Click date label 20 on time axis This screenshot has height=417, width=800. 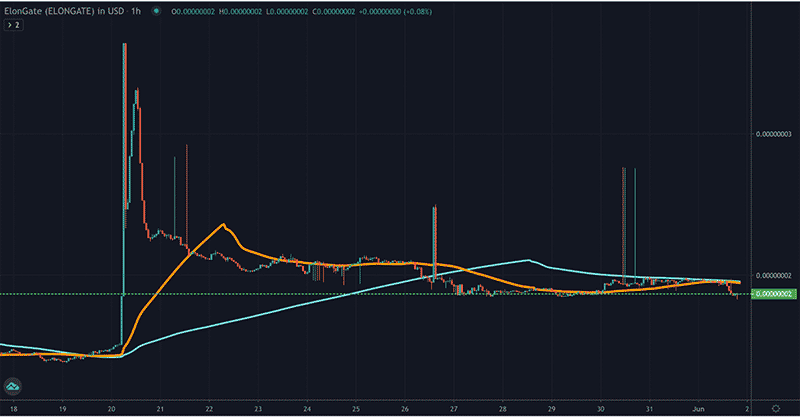point(112,409)
